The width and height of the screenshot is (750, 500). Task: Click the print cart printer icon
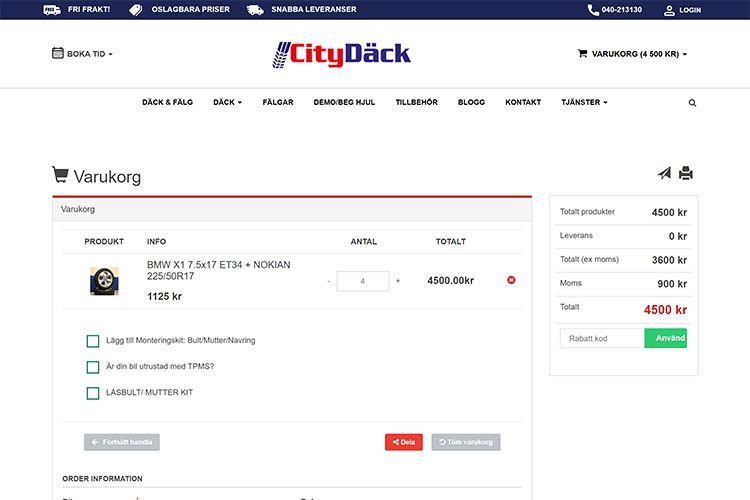tap(686, 173)
